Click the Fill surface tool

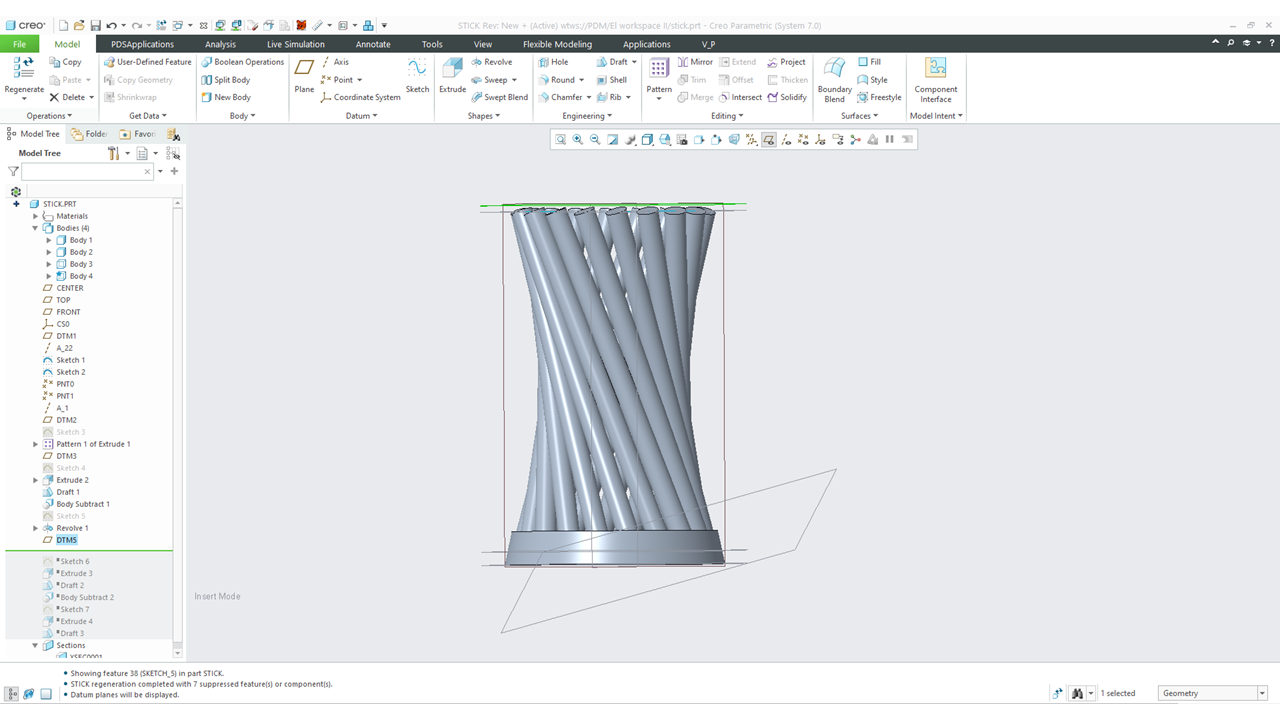(x=869, y=62)
